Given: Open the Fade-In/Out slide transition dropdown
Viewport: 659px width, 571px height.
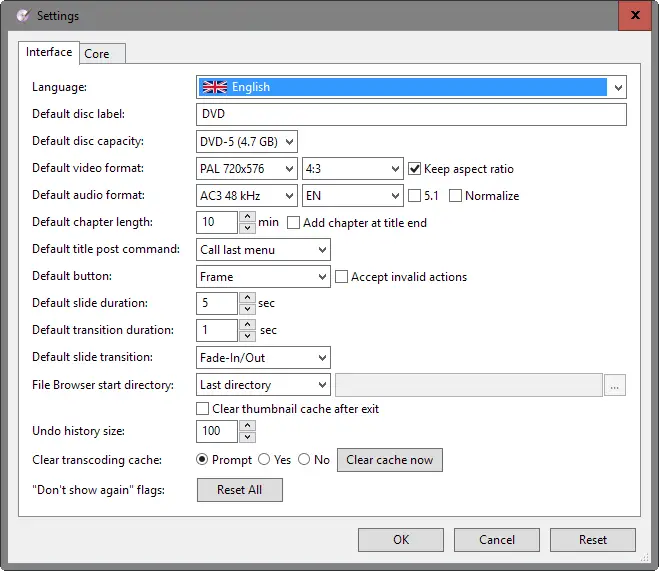Looking at the screenshot, I should coord(263,358).
